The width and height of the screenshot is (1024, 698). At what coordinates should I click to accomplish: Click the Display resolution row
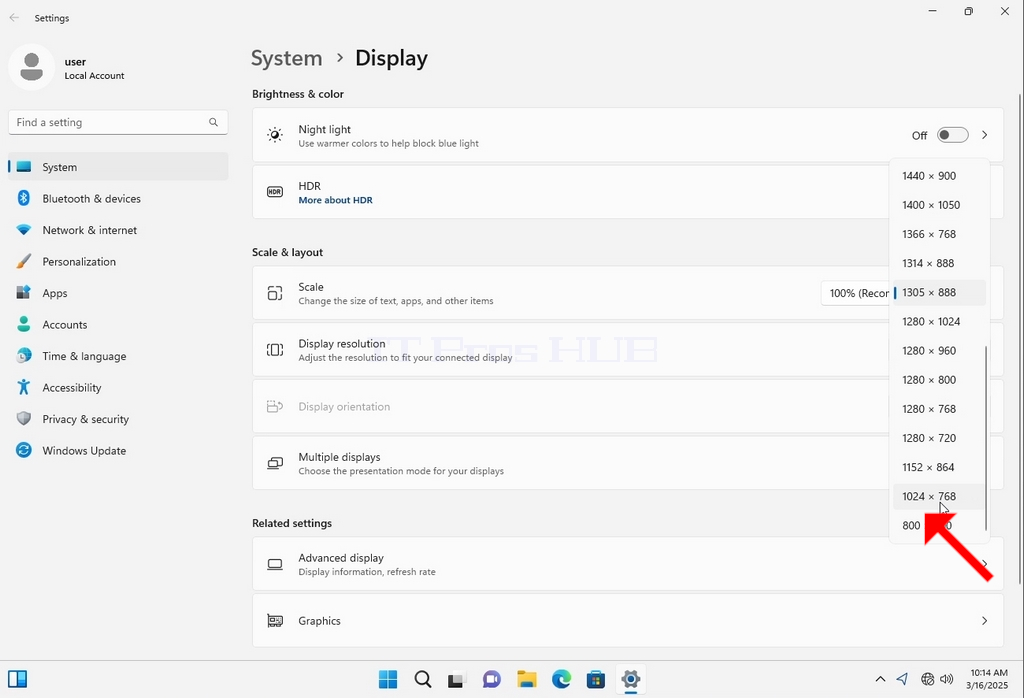[628, 350]
